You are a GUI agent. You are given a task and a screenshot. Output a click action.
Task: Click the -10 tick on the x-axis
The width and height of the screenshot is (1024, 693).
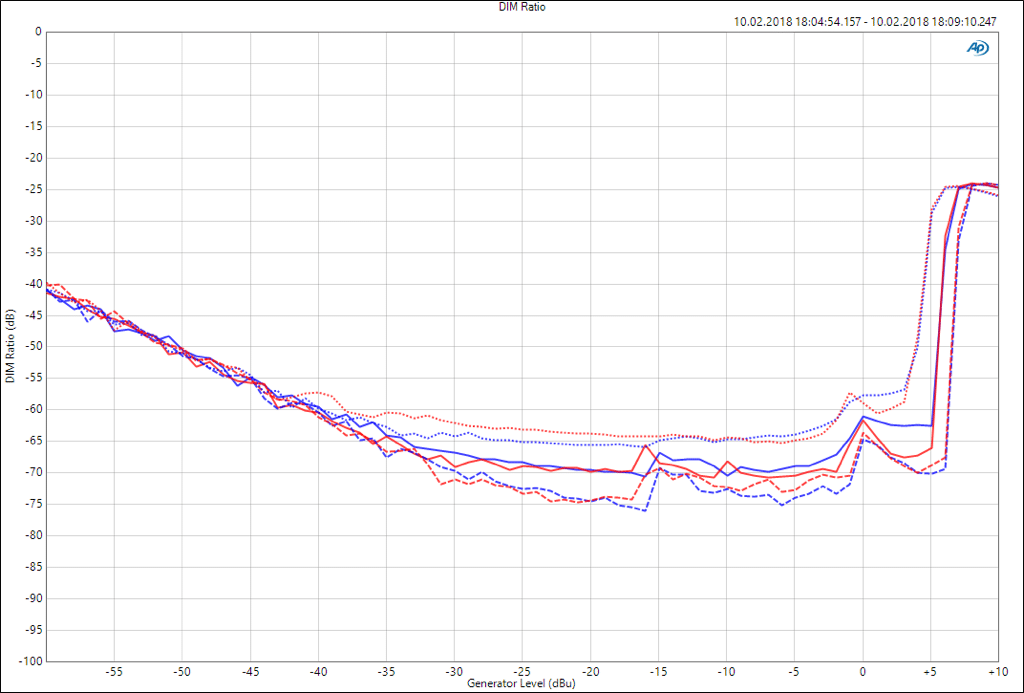726,672
